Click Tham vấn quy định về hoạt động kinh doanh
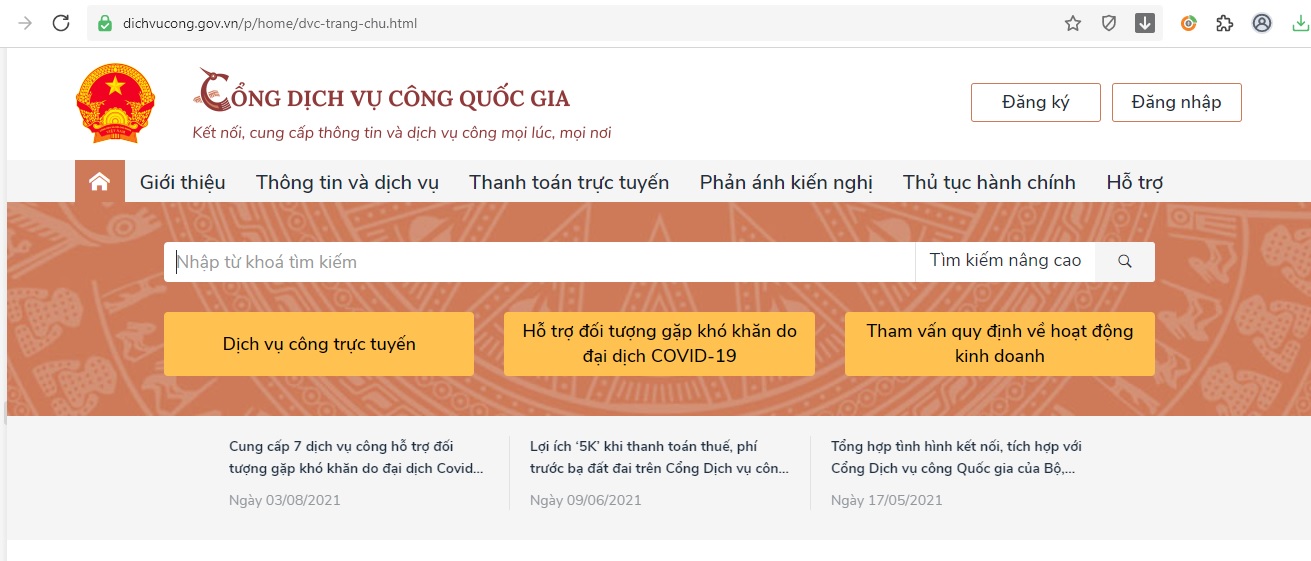Image resolution: width=1311 pixels, height=561 pixels. tap(1000, 344)
